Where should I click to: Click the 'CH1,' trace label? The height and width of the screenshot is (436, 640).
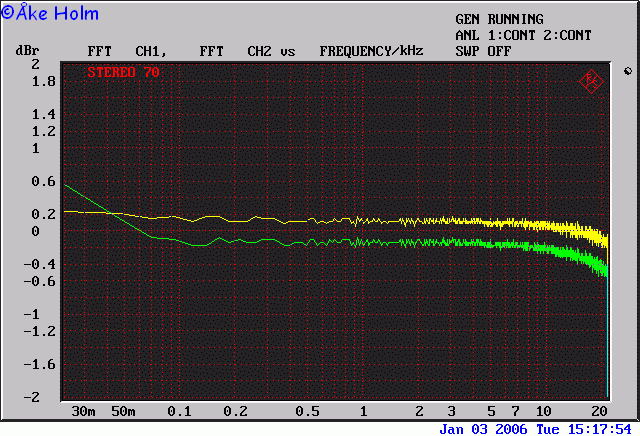[151, 51]
